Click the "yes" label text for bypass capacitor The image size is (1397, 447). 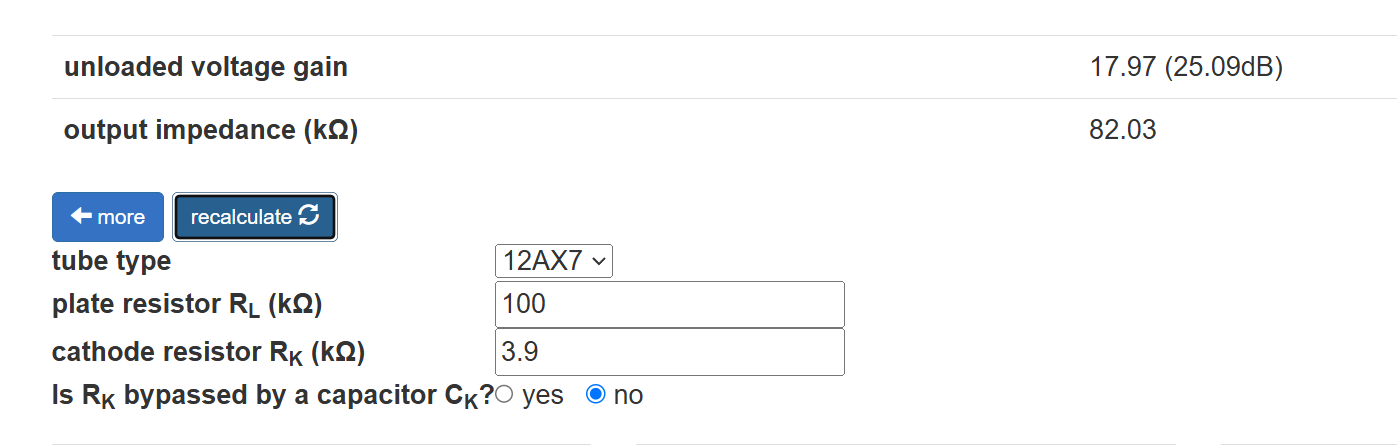click(x=543, y=395)
